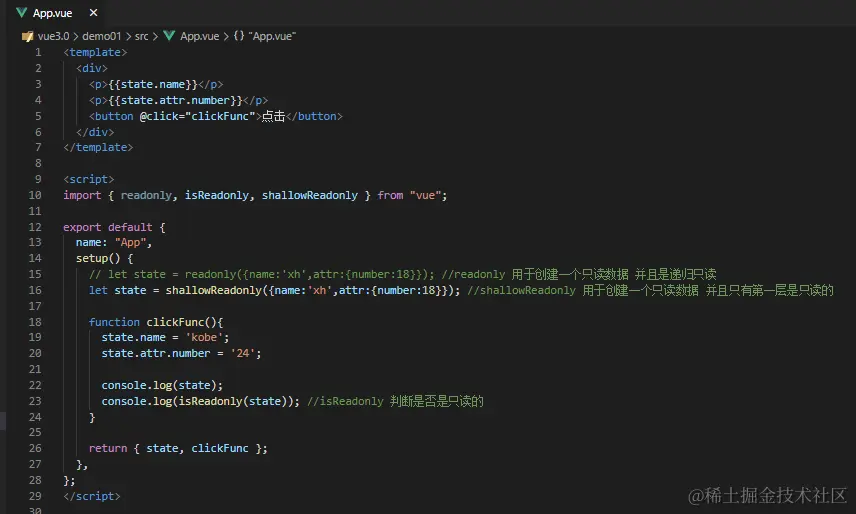Click the "vue" import string
Viewport: 856px width, 514px height.
click(425, 195)
